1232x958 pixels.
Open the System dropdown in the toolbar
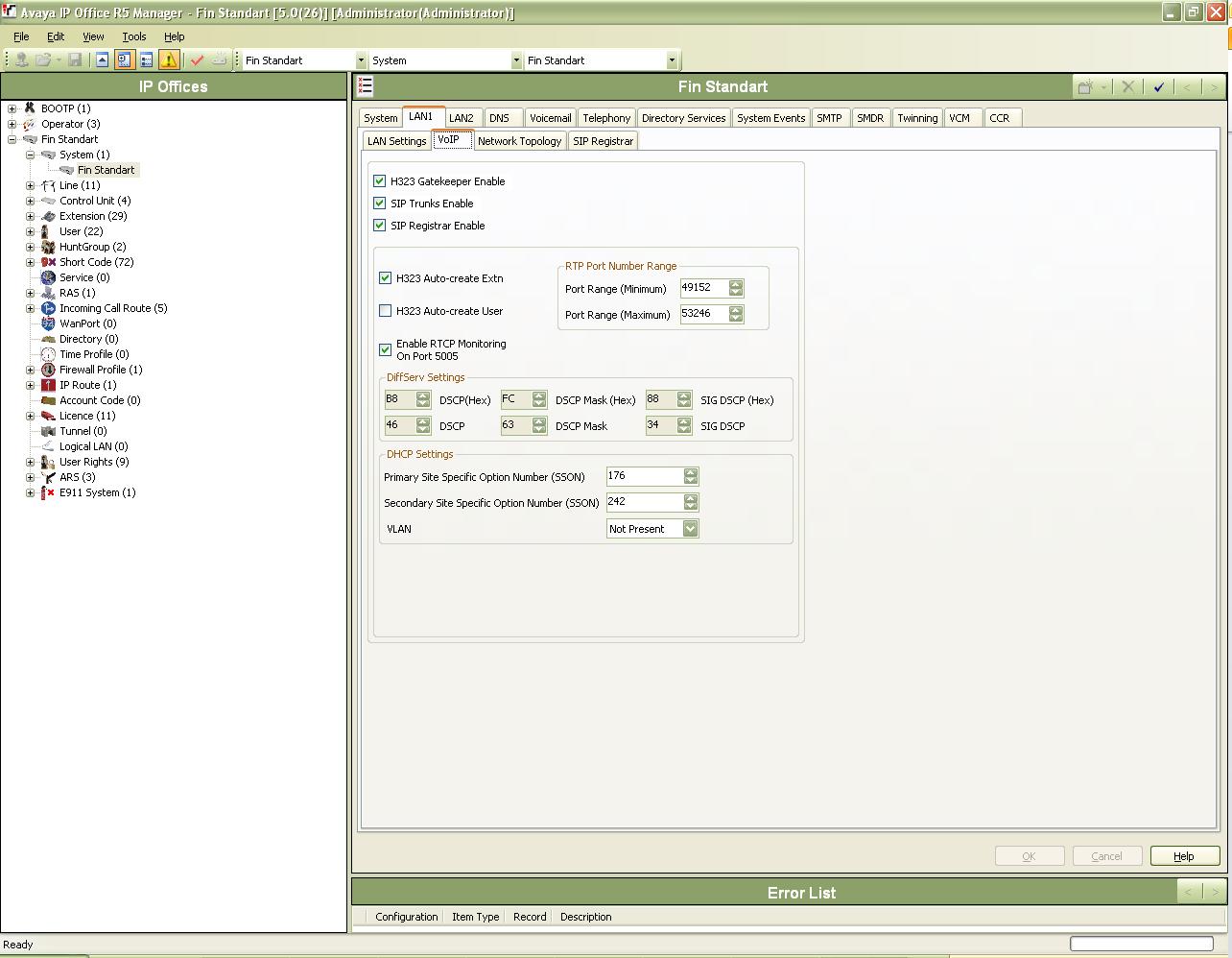pos(516,60)
